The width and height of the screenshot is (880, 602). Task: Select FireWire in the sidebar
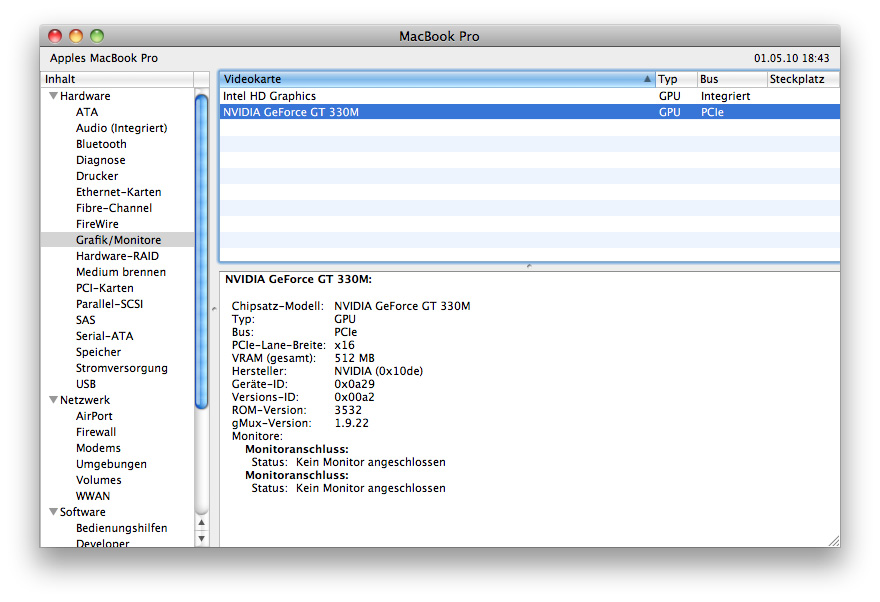pos(97,224)
